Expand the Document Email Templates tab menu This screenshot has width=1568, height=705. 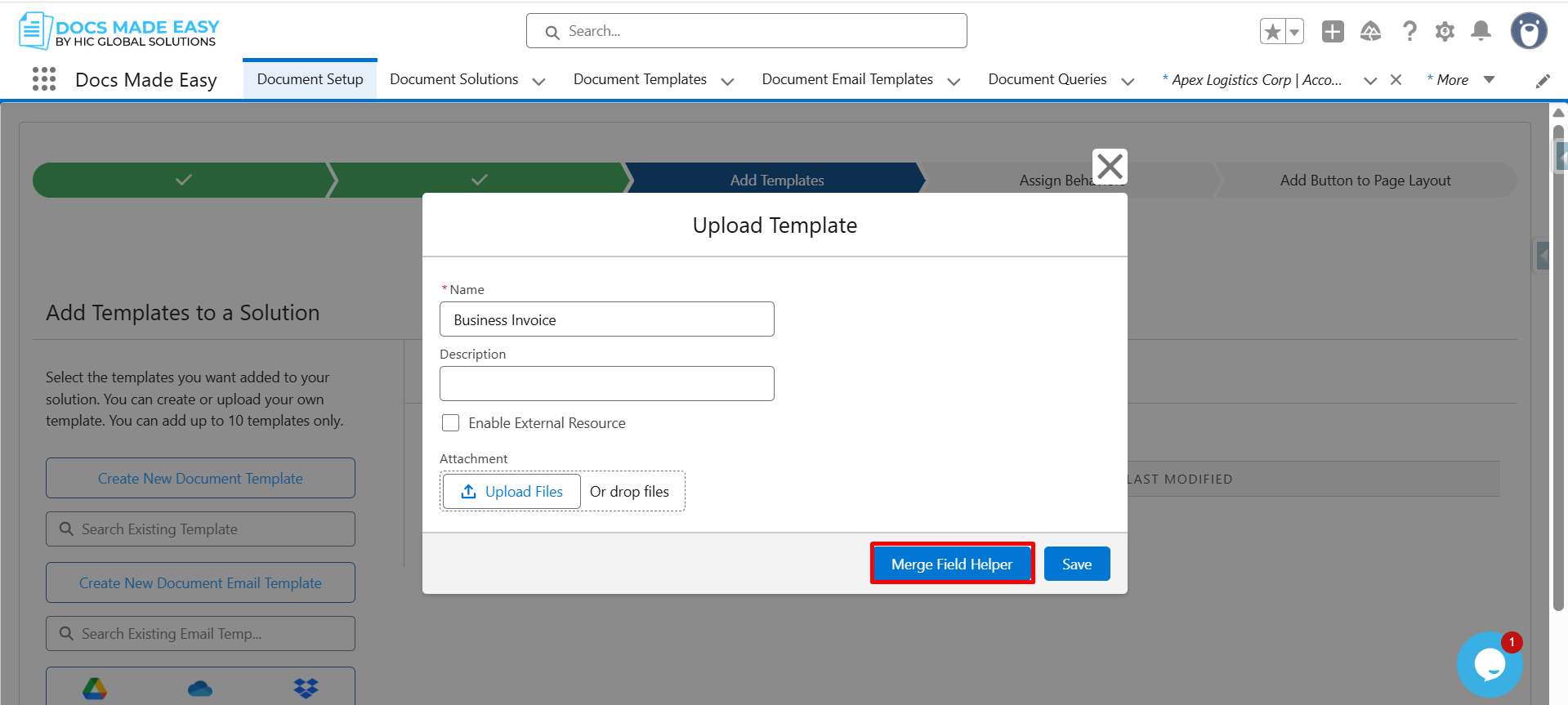point(954,81)
